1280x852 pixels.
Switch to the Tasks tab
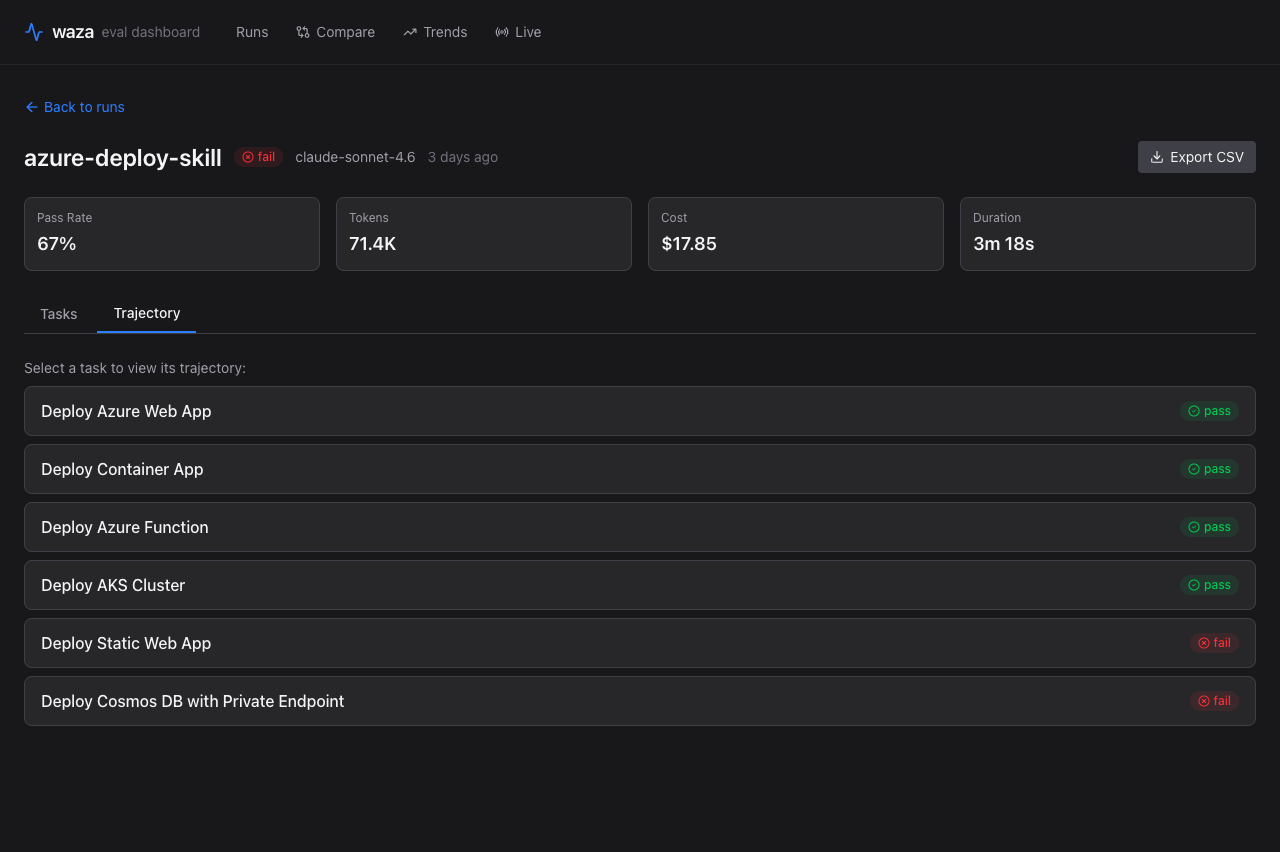coord(59,314)
